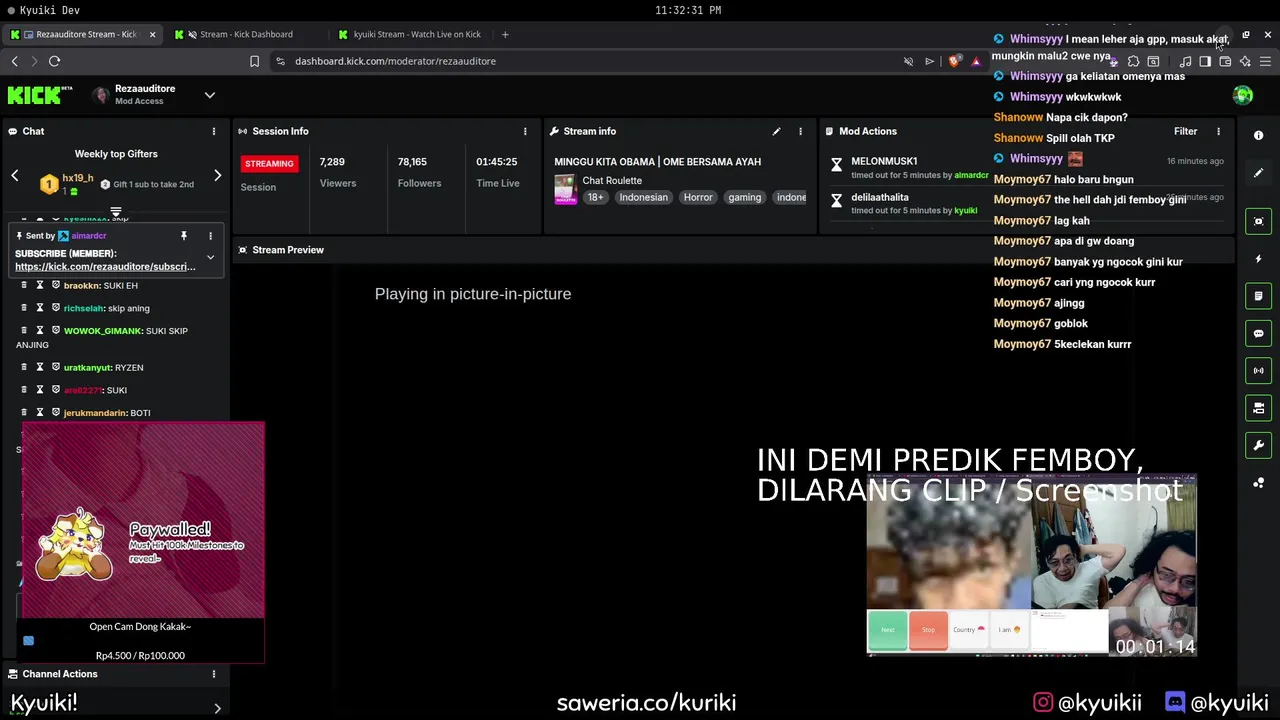The image size is (1280, 720).
Task: Open the browser hamburger menu
Action: pyautogui.click(x=1265, y=61)
